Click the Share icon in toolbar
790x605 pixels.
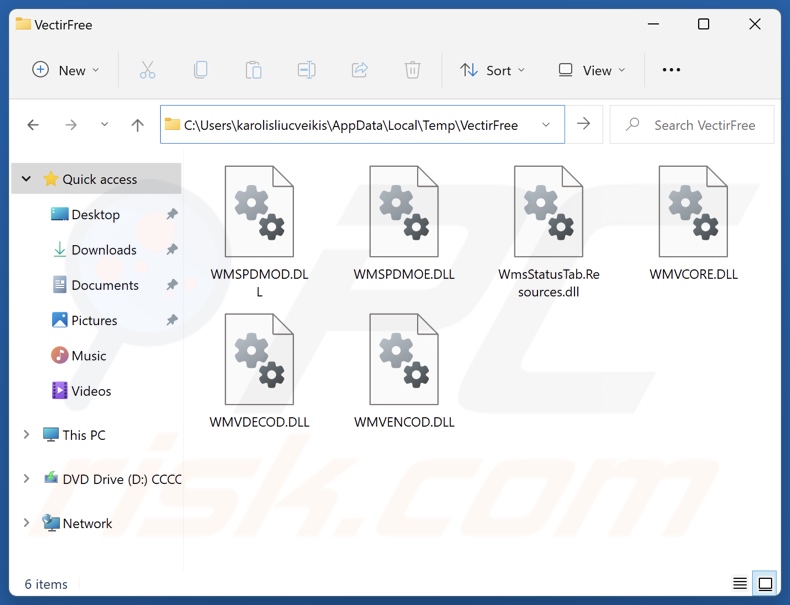pyautogui.click(x=360, y=70)
